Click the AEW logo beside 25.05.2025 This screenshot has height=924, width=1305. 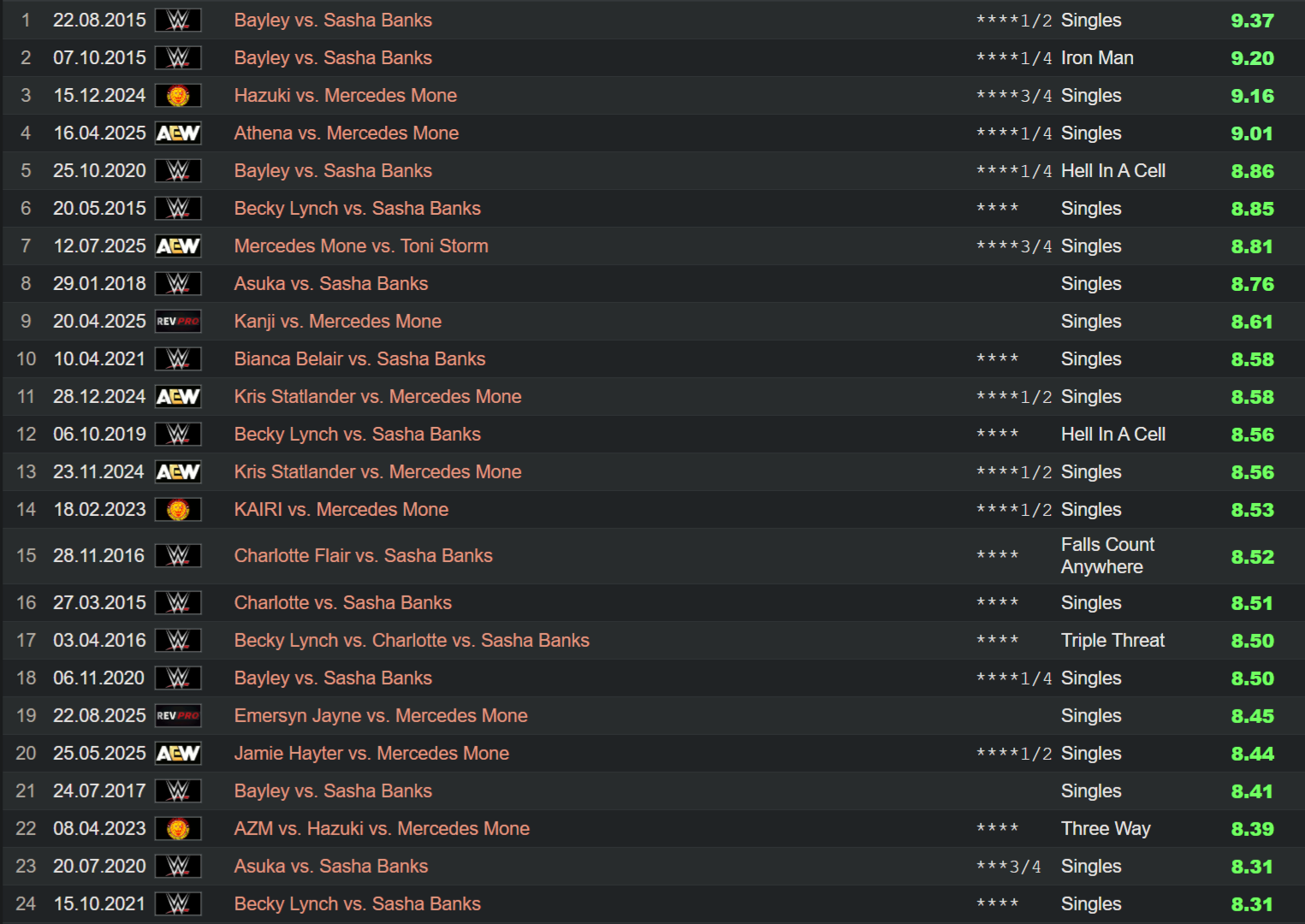click(x=178, y=754)
